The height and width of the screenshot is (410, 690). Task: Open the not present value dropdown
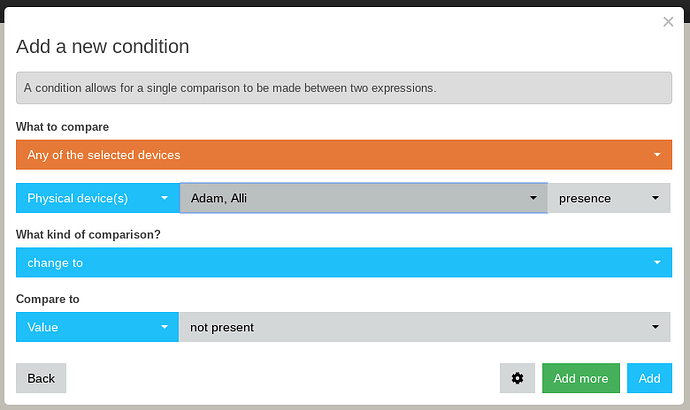click(425, 327)
